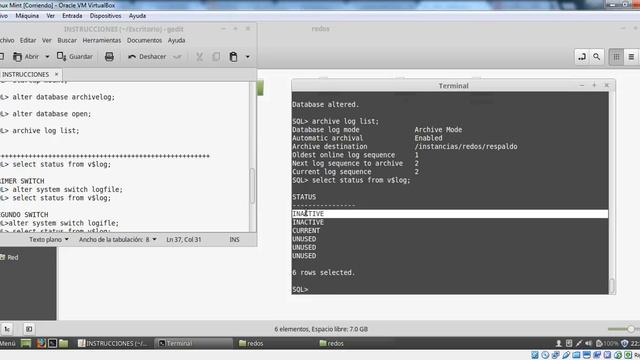Open the files folder launcher on taskbar
This screenshot has height=360, width=640.
pos(64,343)
